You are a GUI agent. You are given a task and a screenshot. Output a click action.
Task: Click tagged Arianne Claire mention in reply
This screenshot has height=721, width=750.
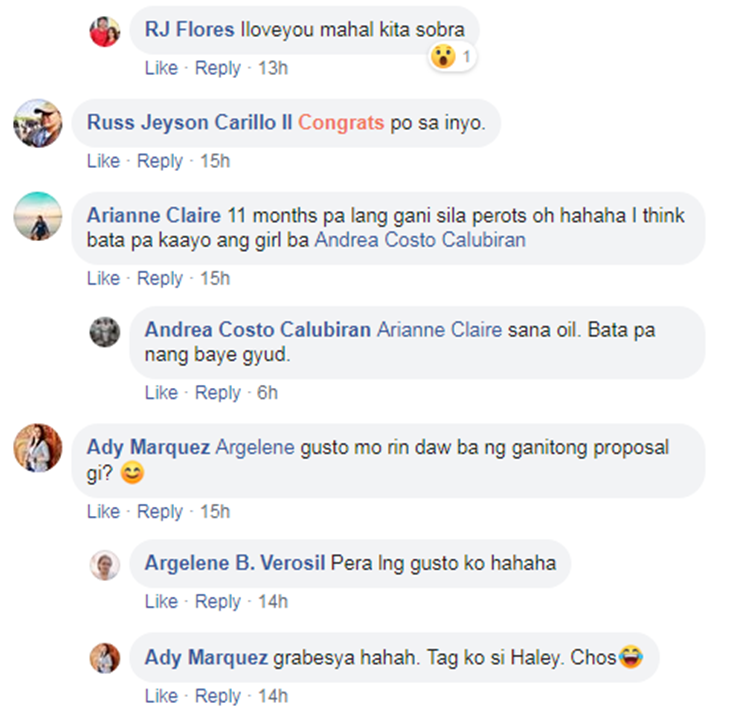(x=440, y=330)
